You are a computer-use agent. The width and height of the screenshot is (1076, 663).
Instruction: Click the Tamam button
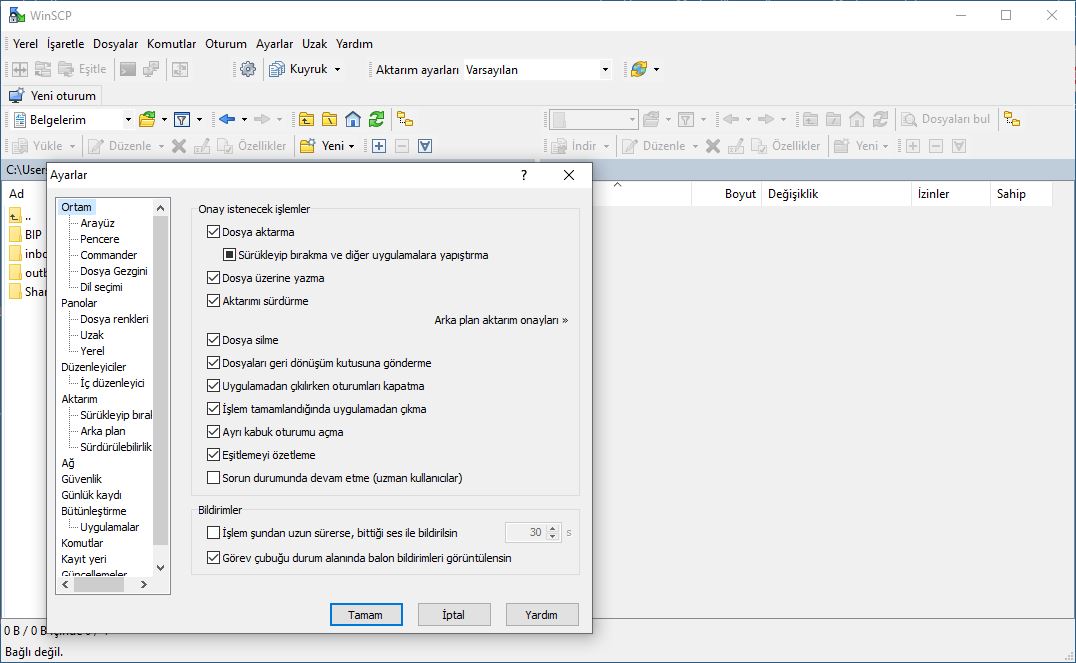366,615
